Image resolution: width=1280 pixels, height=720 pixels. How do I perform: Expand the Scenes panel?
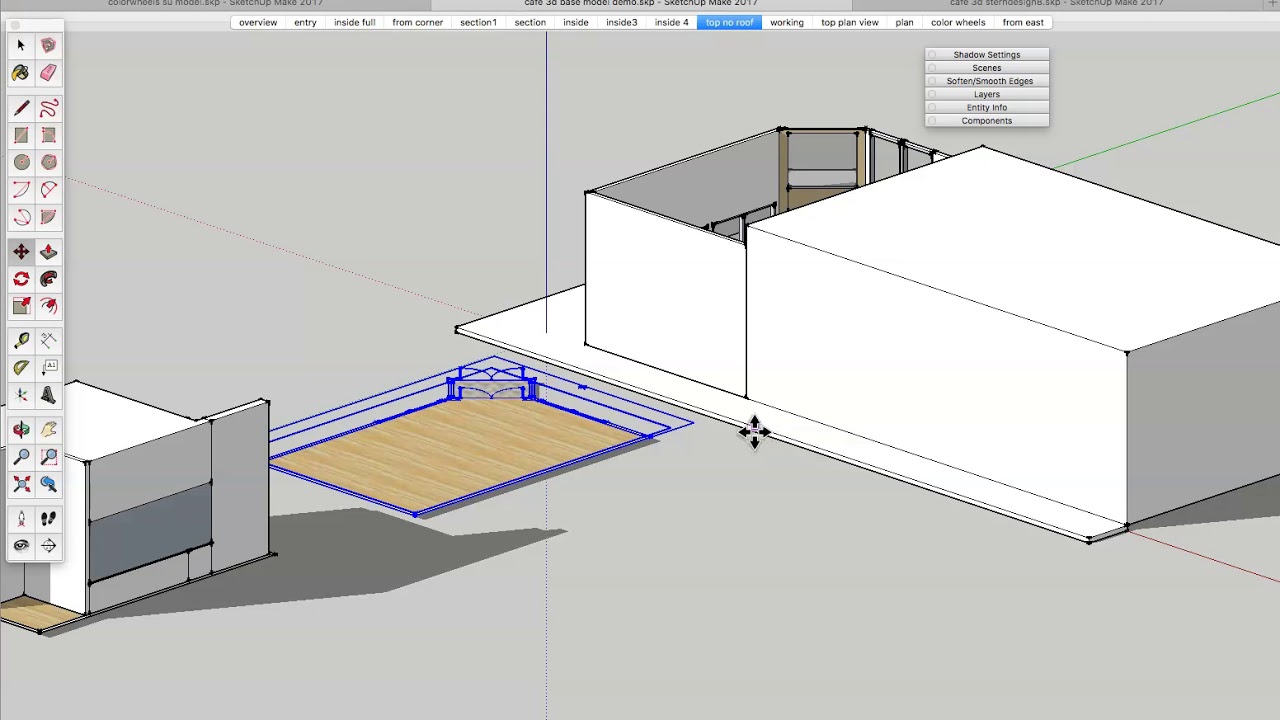987,68
